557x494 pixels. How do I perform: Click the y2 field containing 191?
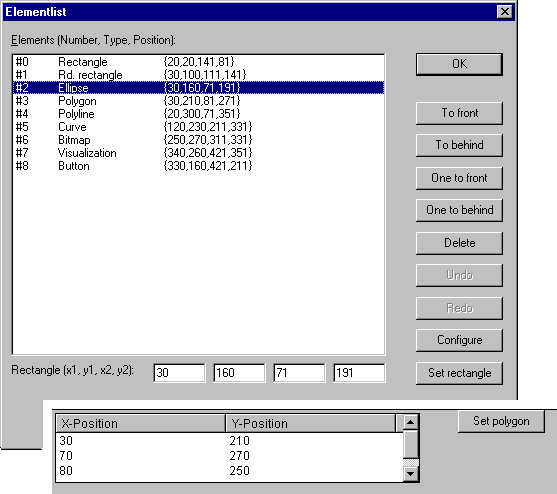pyautogui.click(x=359, y=373)
